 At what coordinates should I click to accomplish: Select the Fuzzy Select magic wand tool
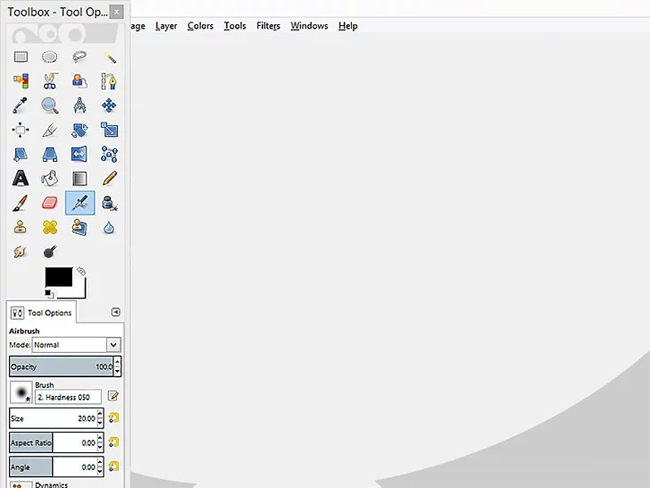(x=109, y=57)
